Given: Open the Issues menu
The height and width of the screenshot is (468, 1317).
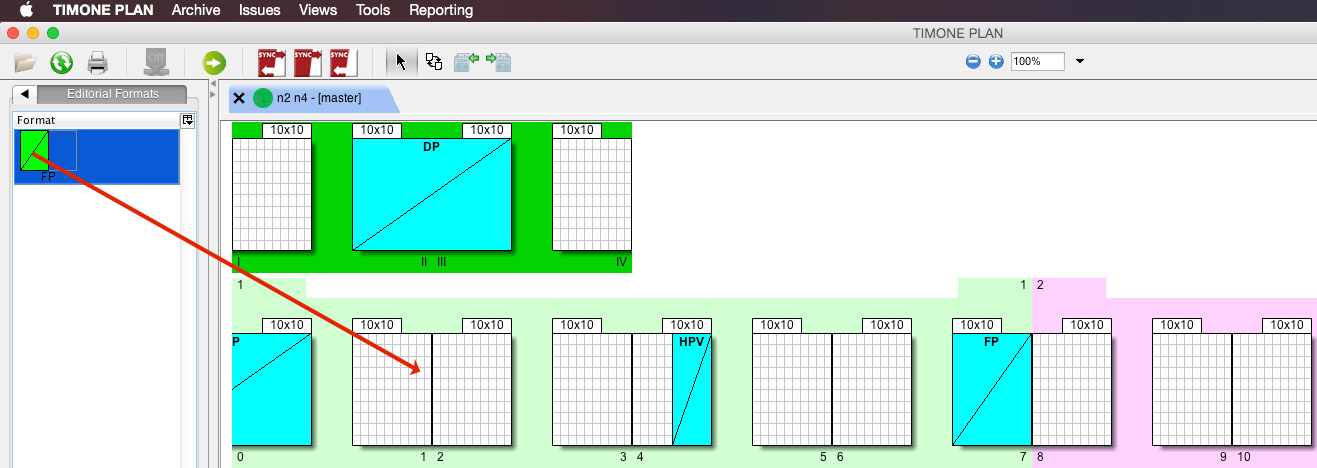Looking at the screenshot, I should click(260, 10).
